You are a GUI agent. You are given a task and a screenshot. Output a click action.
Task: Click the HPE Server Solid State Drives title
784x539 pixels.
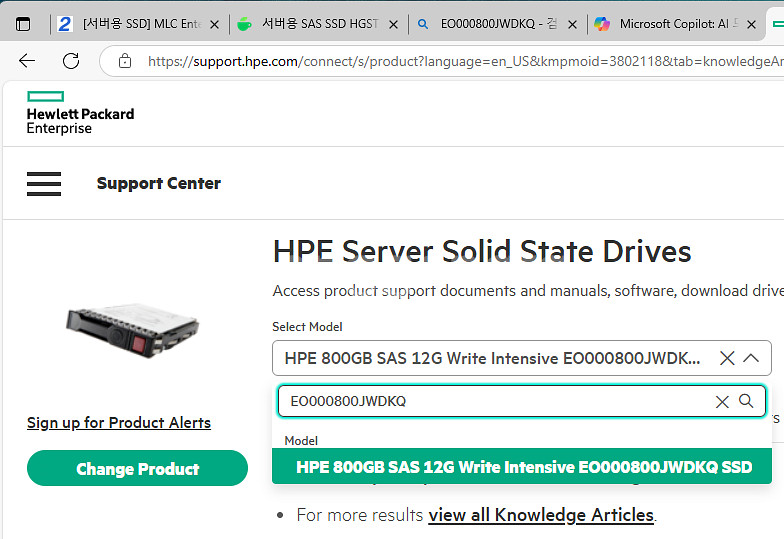pyautogui.click(x=482, y=252)
